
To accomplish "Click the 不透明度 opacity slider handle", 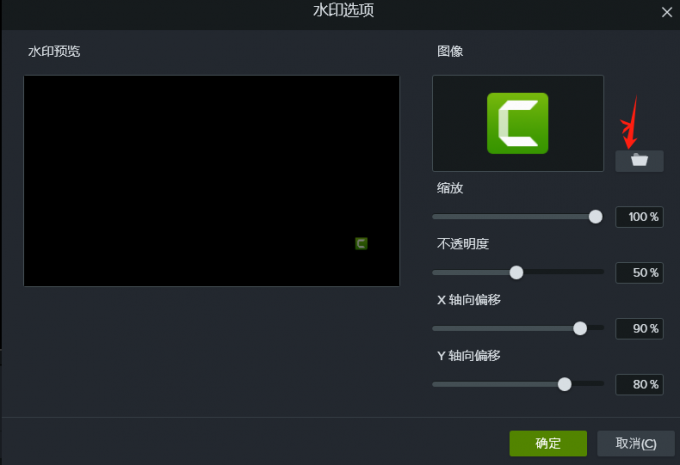I will [516, 272].
